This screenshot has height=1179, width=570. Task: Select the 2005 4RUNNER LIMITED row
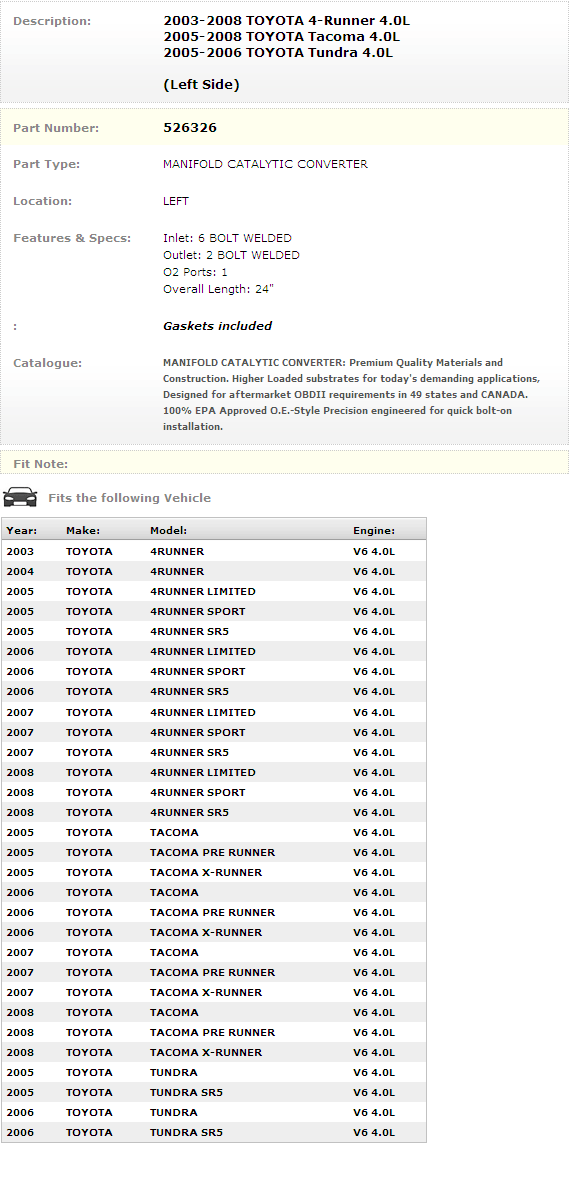(x=214, y=591)
